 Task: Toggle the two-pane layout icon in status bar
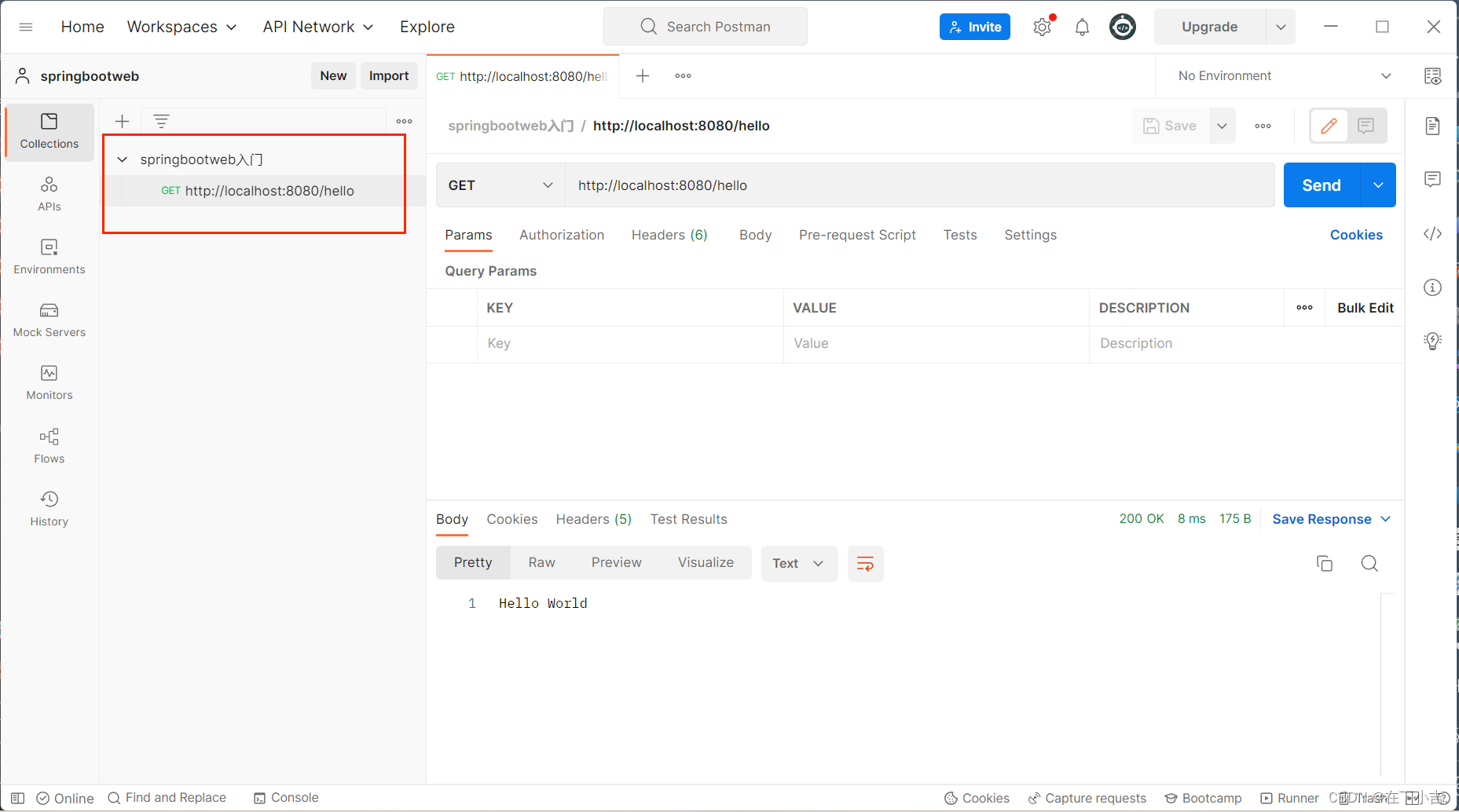17,798
